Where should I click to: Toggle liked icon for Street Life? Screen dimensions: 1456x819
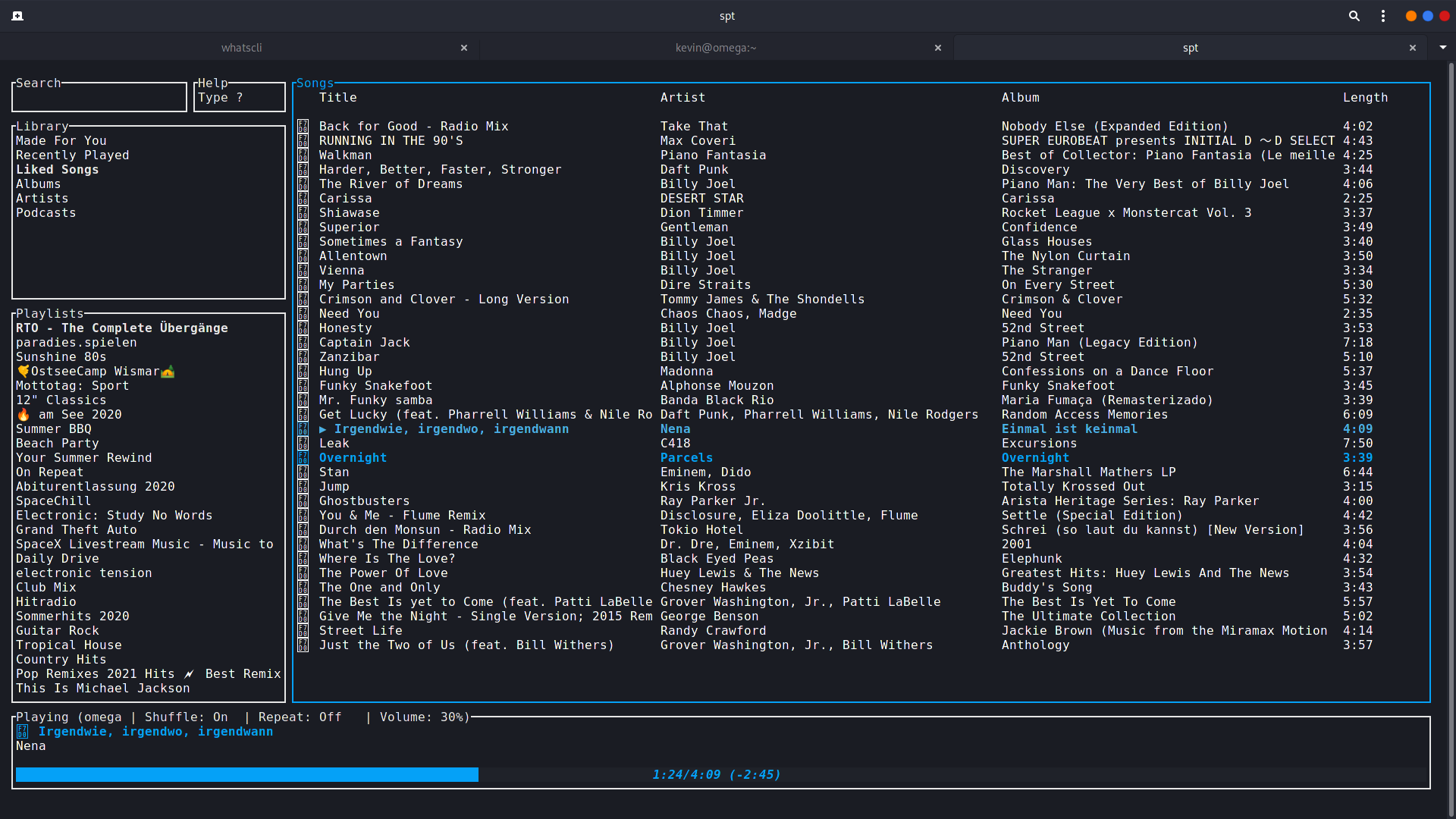303,631
